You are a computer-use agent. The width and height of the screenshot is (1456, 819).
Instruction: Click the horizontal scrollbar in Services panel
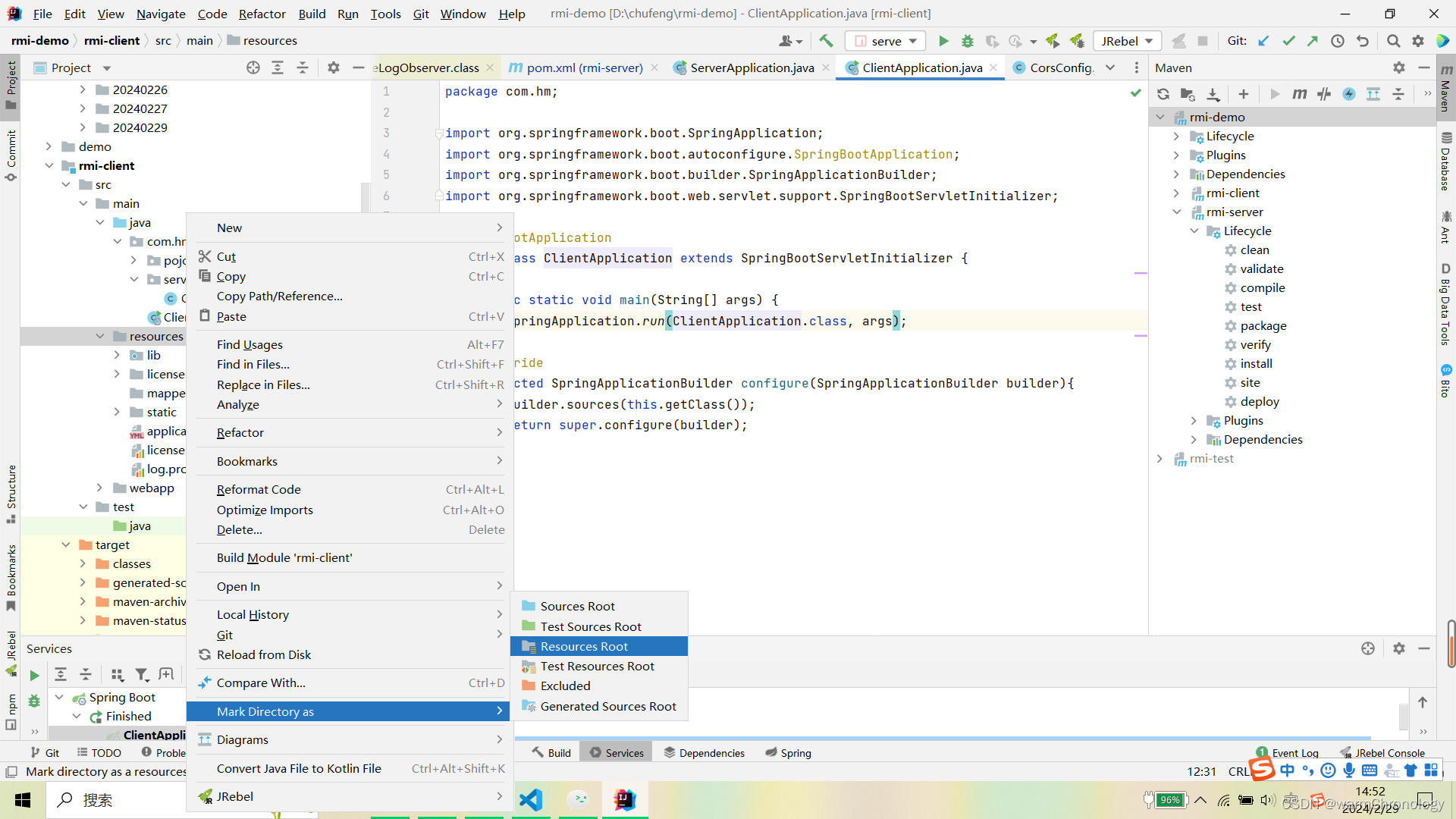[940, 738]
